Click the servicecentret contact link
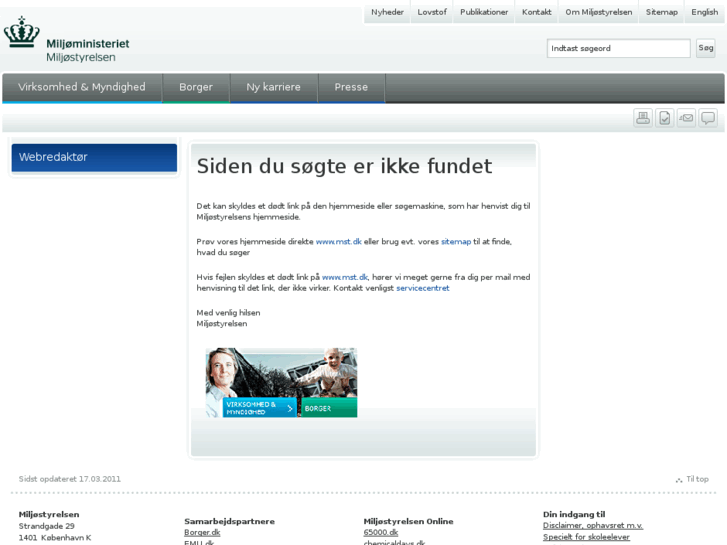This screenshot has height=545, width=727. [x=423, y=288]
